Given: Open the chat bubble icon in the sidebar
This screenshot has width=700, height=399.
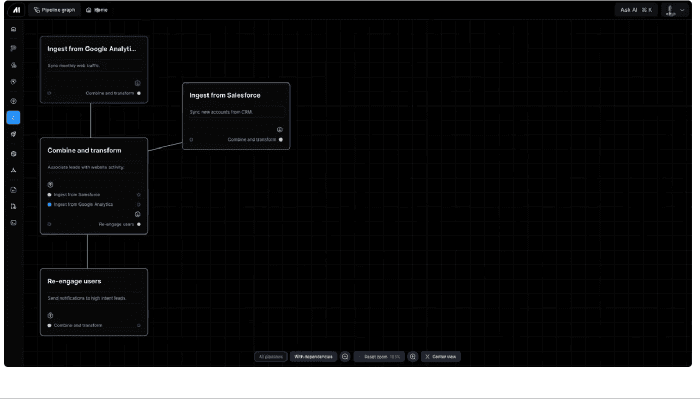Looking at the screenshot, I should (13, 48).
